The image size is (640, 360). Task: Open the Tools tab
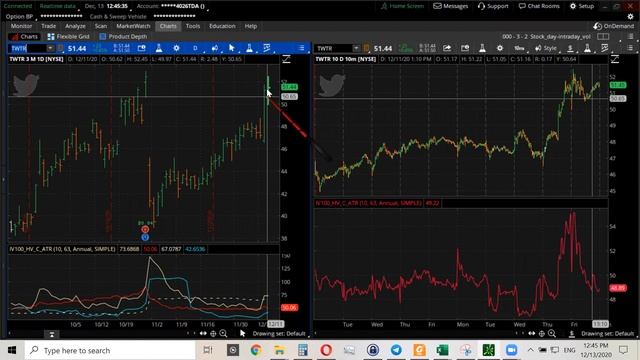[x=193, y=26]
